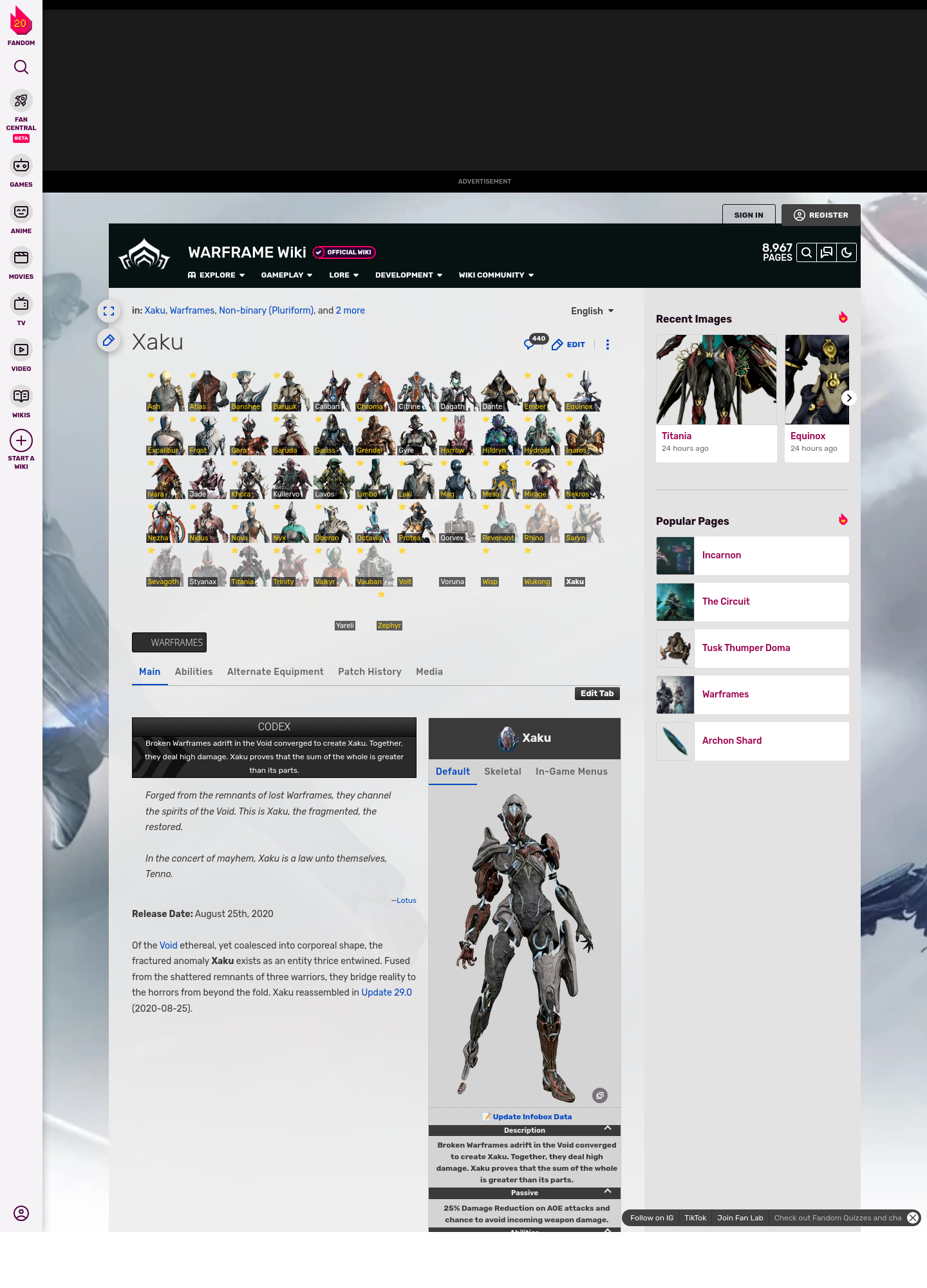Switch to the Media tab
927x1288 pixels.
click(429, 672)
